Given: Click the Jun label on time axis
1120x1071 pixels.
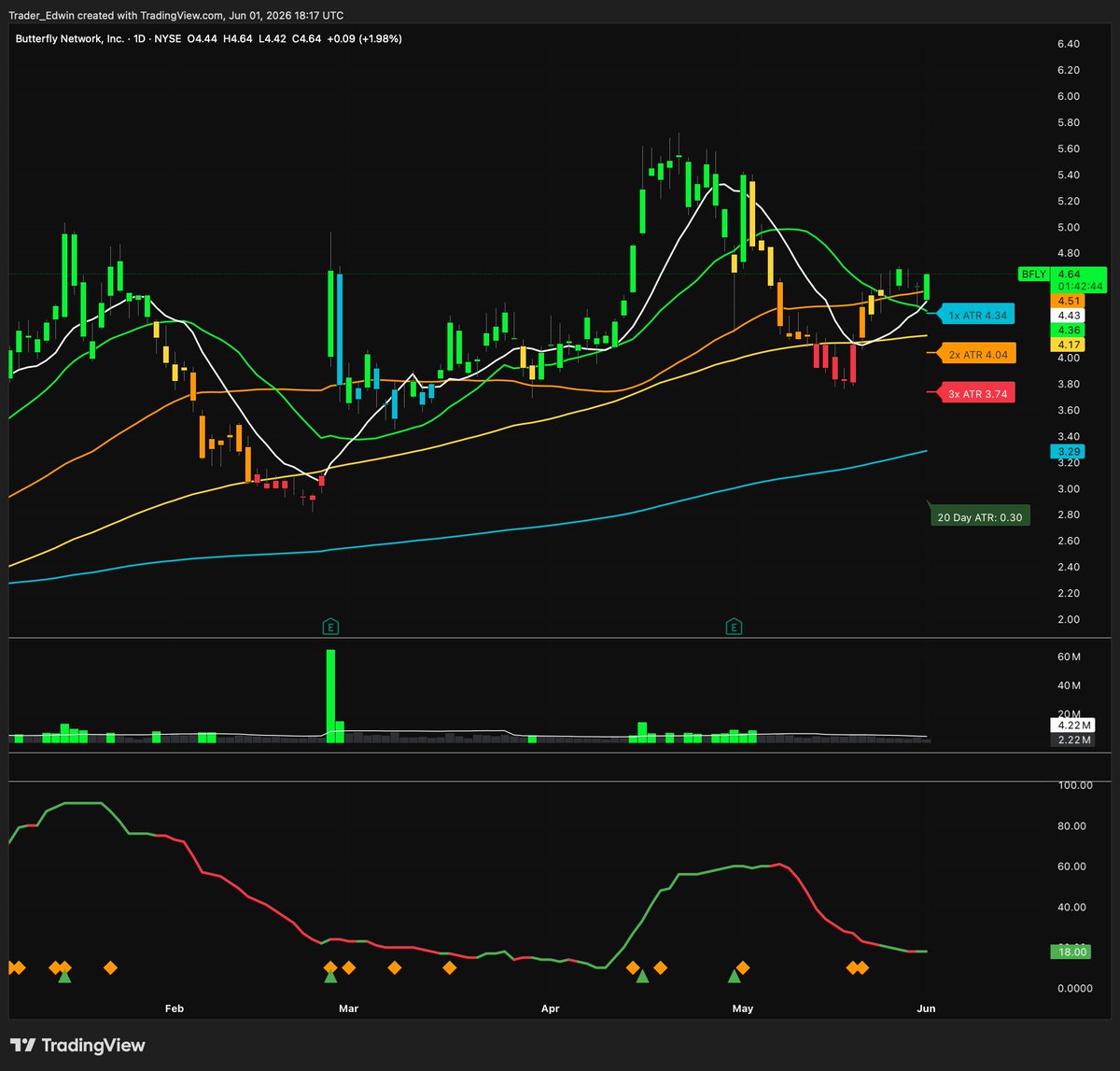Looking at the screenshot, I should (x=926, y=1008).
